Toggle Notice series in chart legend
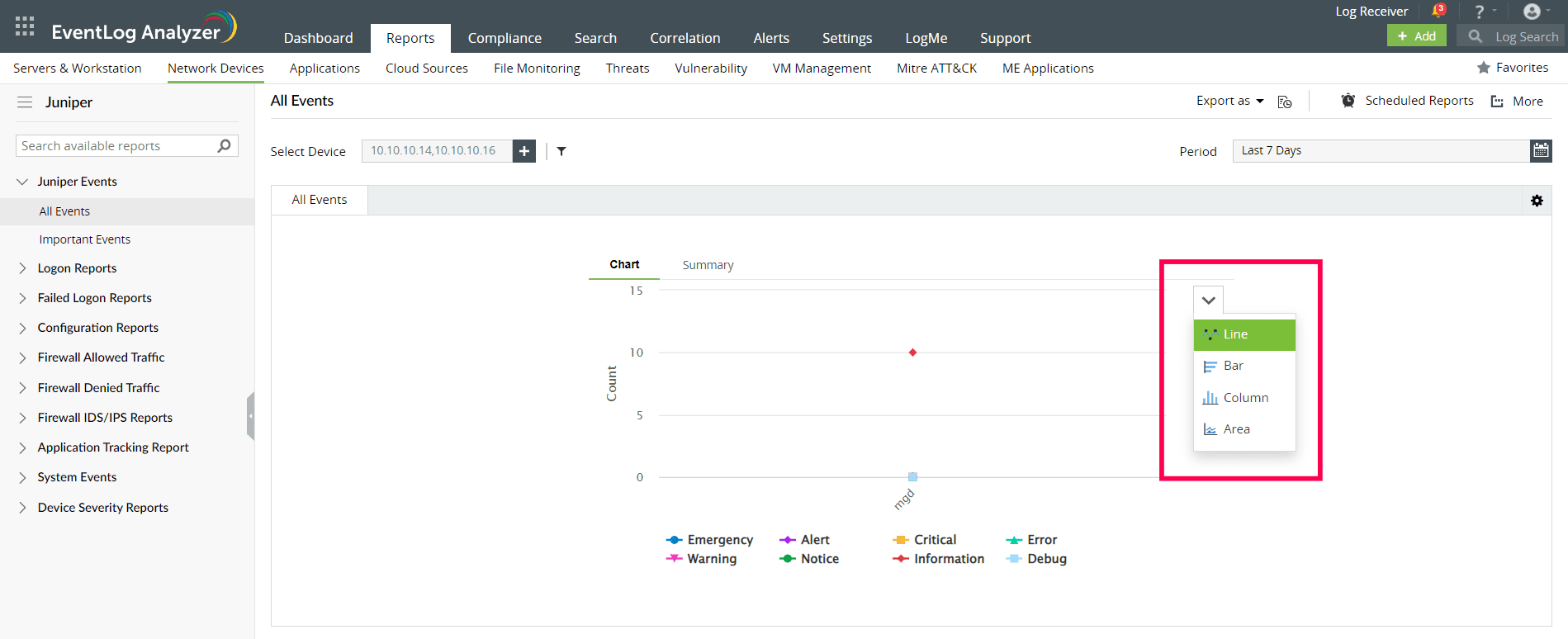Screen dimensions: 1568x639 [809, 559]
